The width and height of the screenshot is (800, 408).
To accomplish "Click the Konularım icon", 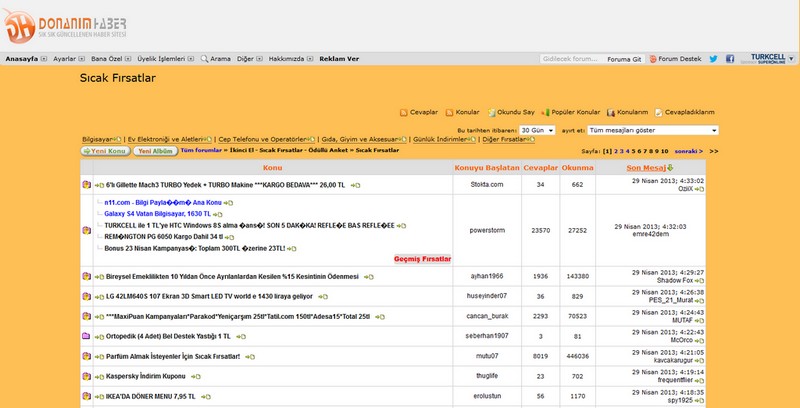I will [611, 113].
